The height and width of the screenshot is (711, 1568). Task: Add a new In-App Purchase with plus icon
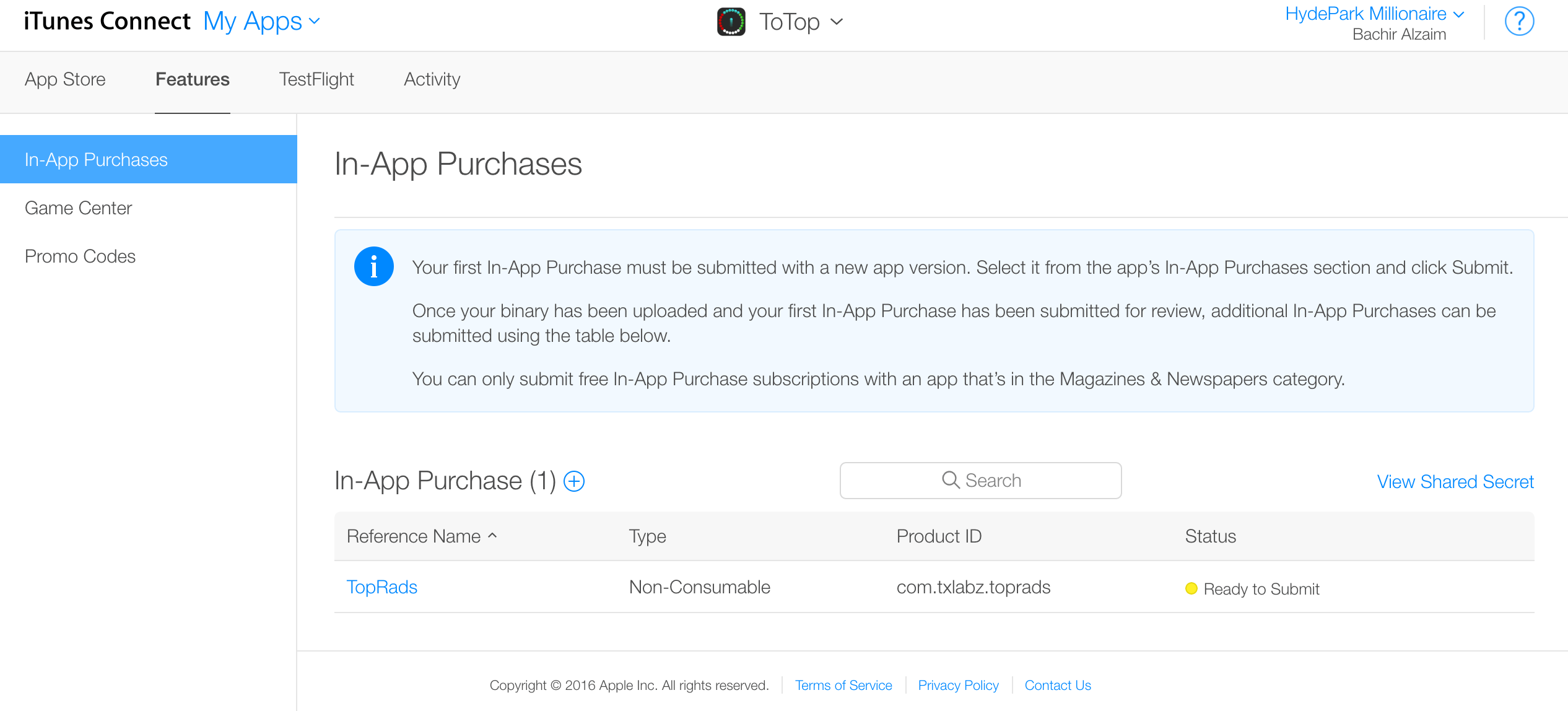point(574,481)
